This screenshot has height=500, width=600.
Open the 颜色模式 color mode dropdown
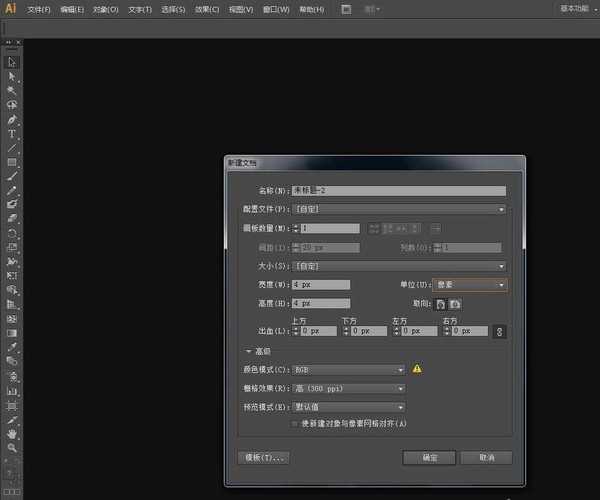click(349, 370)
